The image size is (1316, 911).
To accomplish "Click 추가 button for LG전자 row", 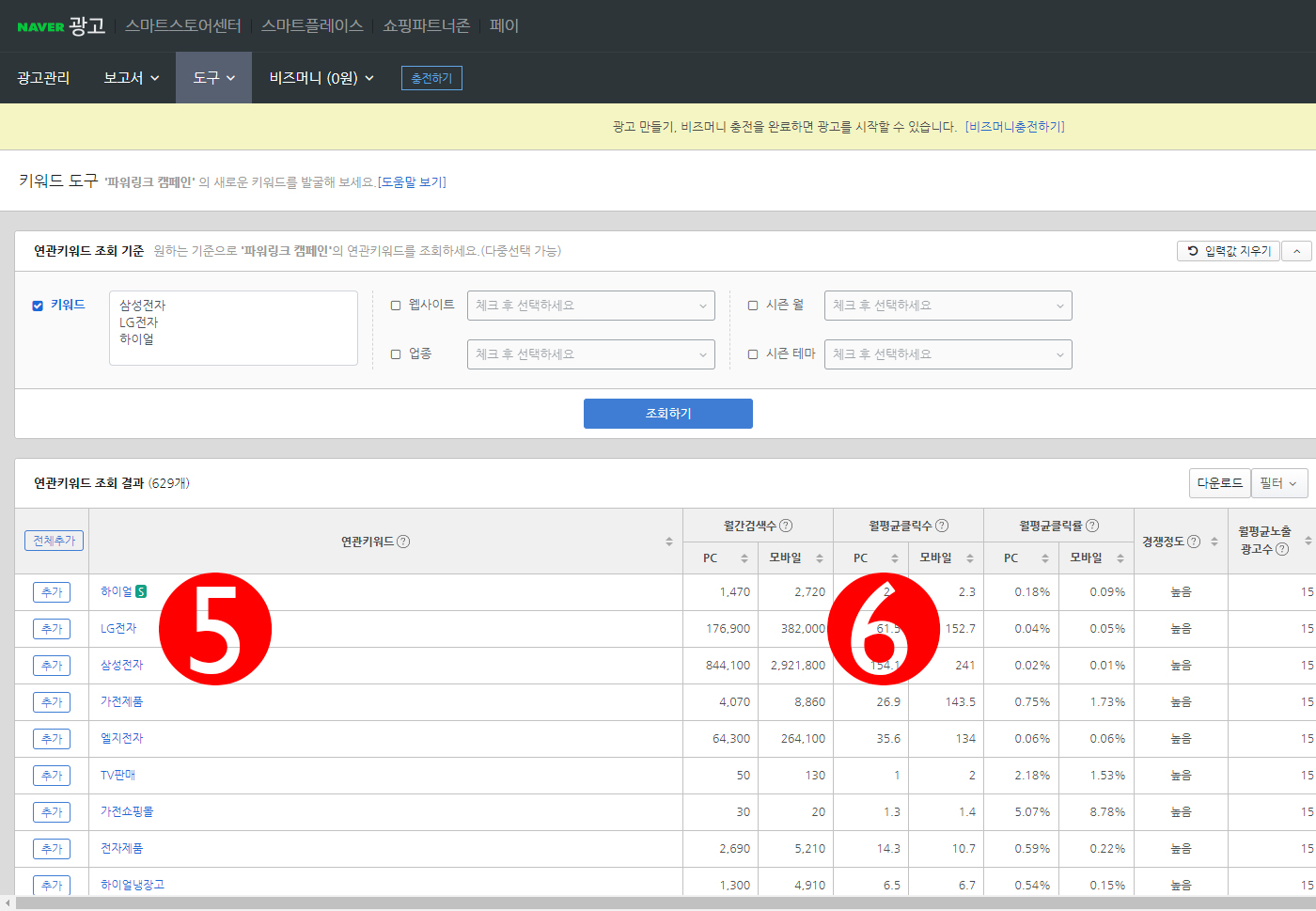I will pos(52,629).
